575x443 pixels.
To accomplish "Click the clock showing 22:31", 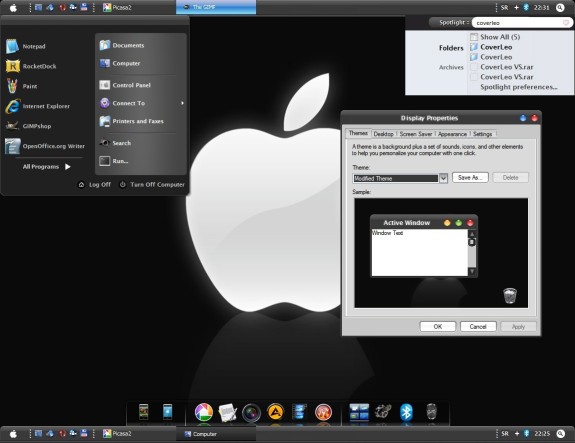I will point(541,7).
